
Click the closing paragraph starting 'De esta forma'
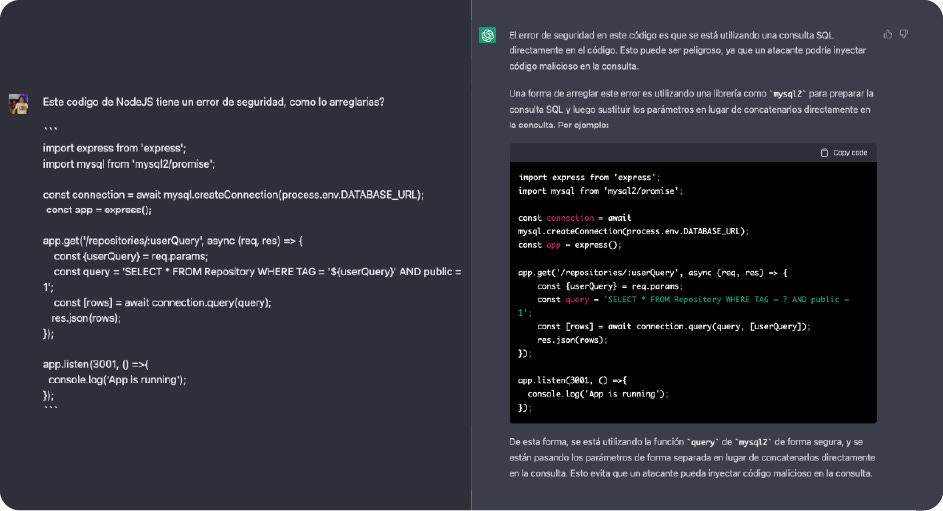tap(692, 457)
